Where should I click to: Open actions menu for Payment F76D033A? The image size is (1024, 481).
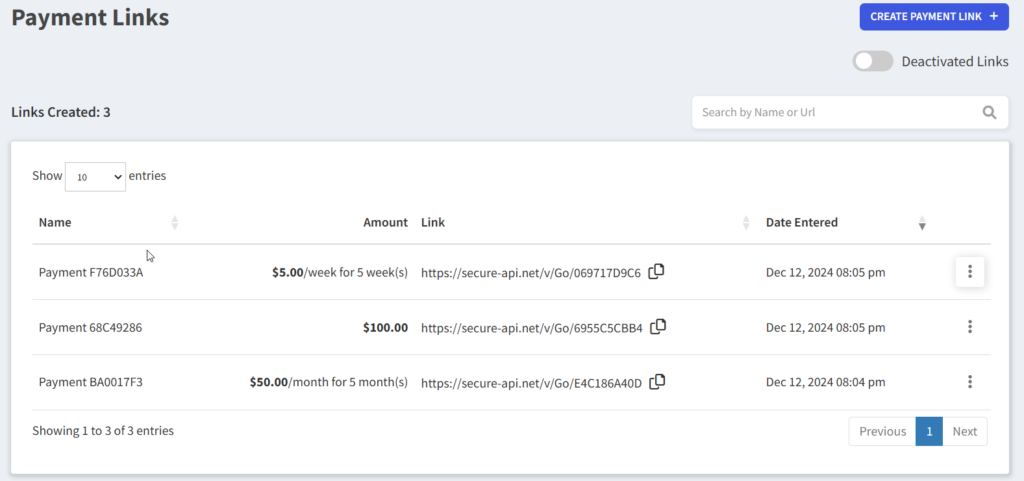(970, 271)
